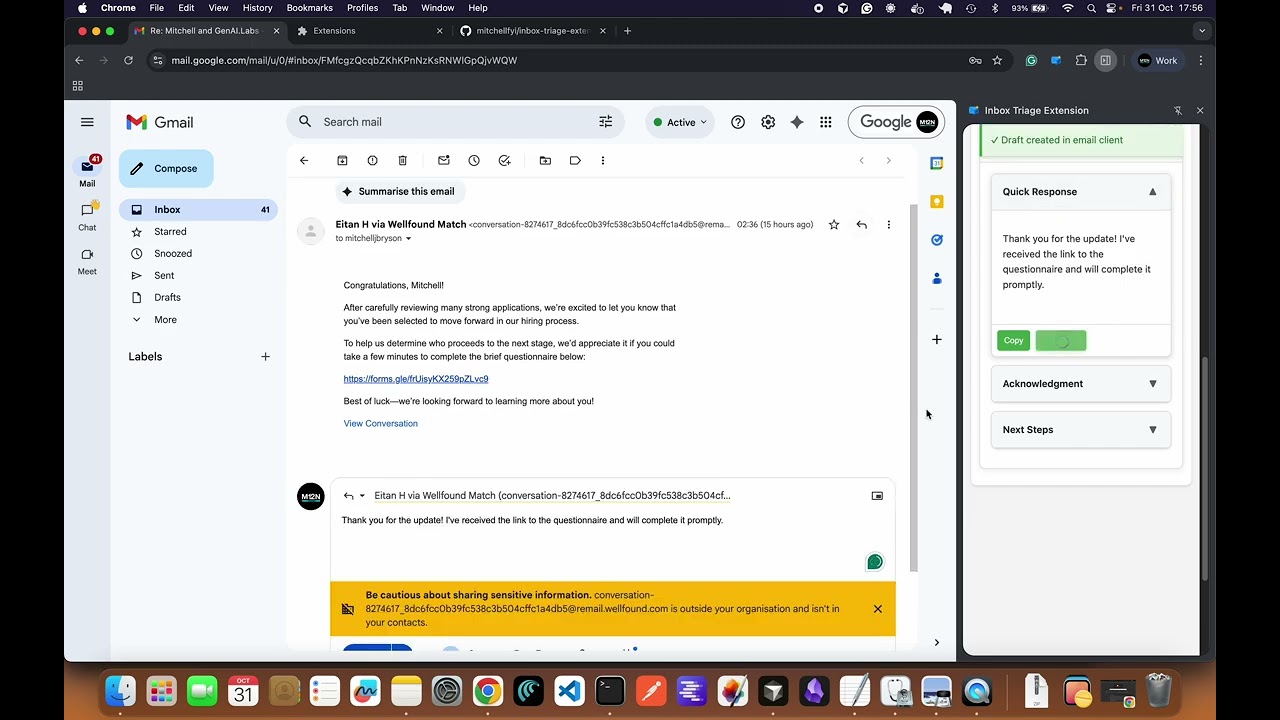
Task: Click the Compose button
Action: pos(166,169)
